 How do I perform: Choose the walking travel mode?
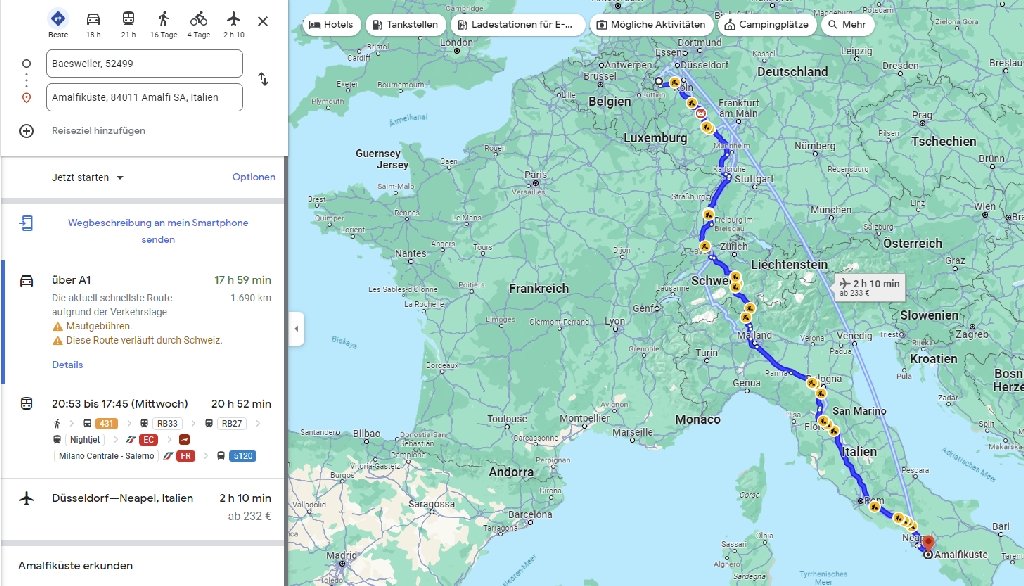tap(163, 22)
